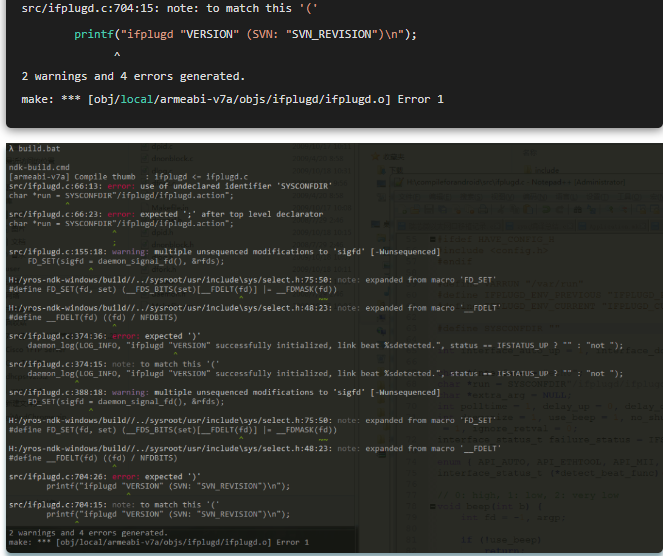This screenshot has width=663, height=556.
Task: Click the 'λ build.bat' prompt line in the terminal
Action: 35,148
